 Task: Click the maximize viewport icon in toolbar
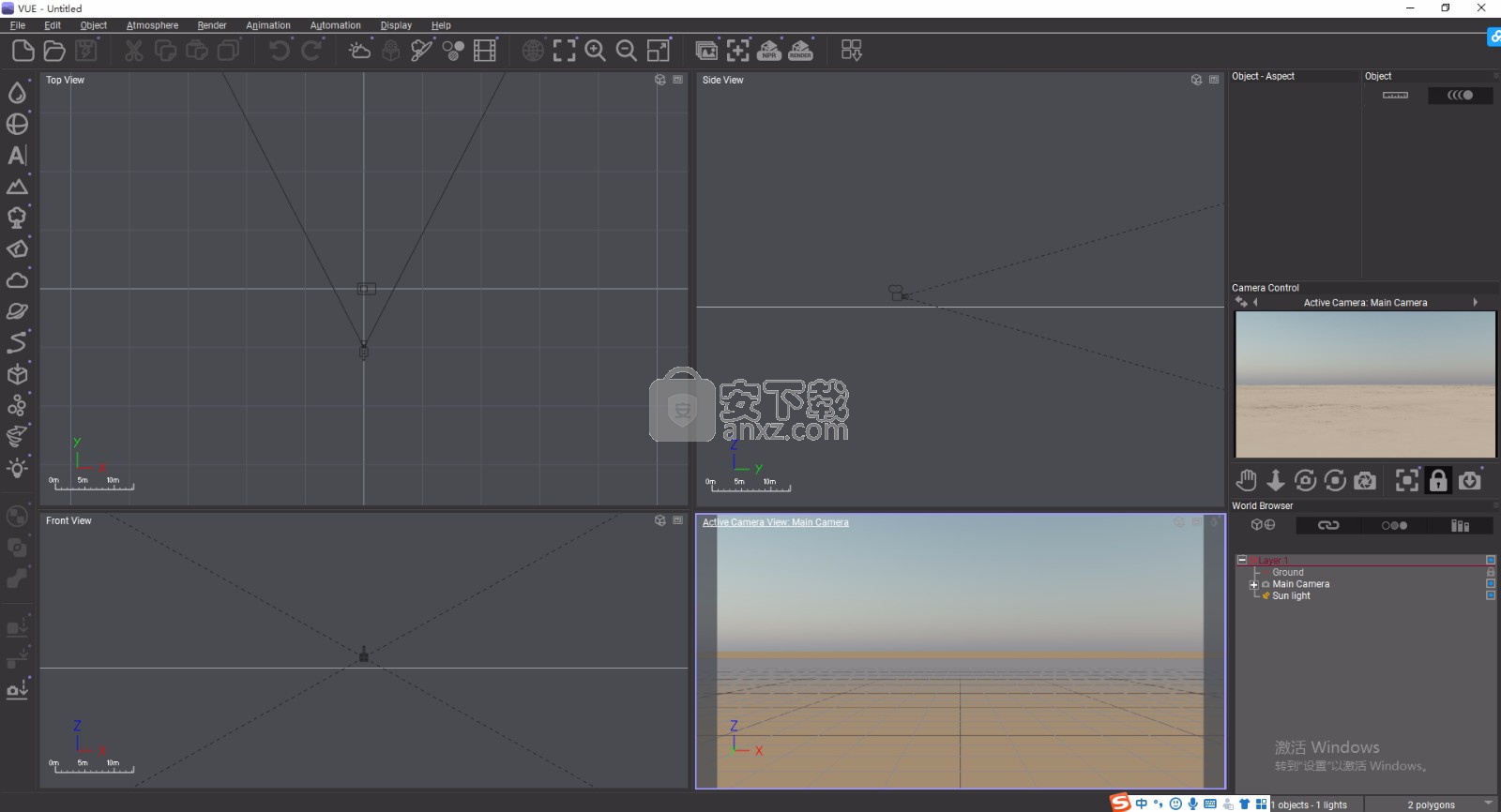click(x=659, y=51)
